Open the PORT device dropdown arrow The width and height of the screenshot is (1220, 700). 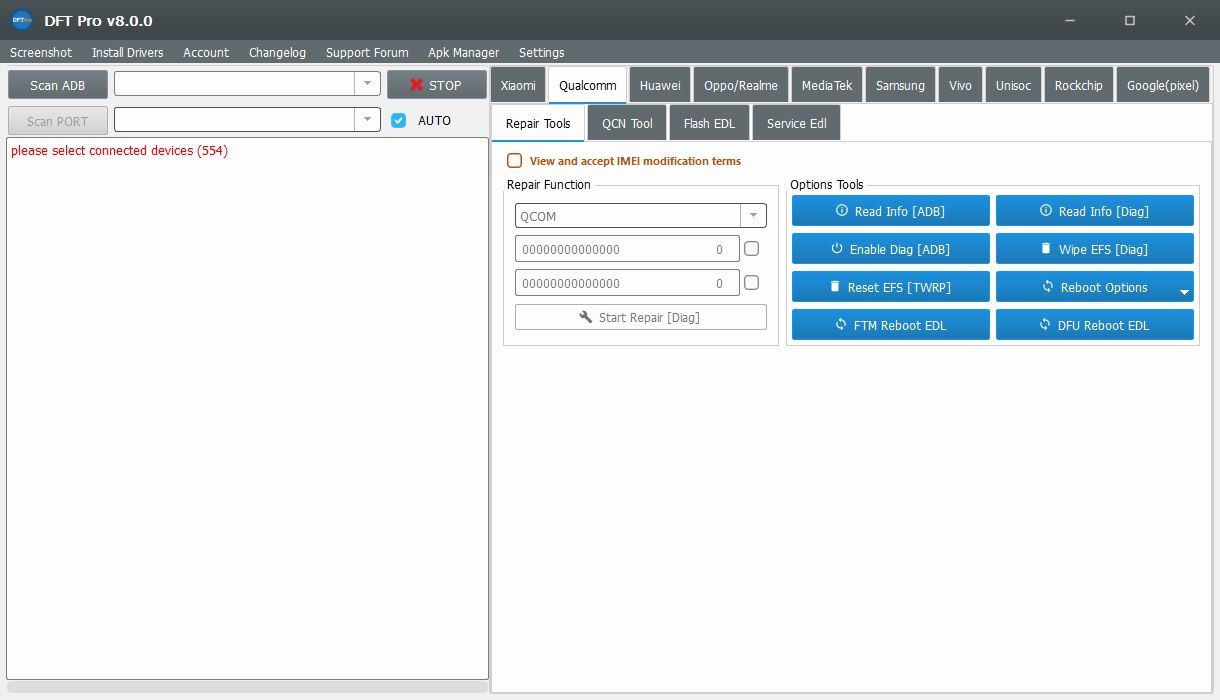pyautogui.click(x=368, y=120)
